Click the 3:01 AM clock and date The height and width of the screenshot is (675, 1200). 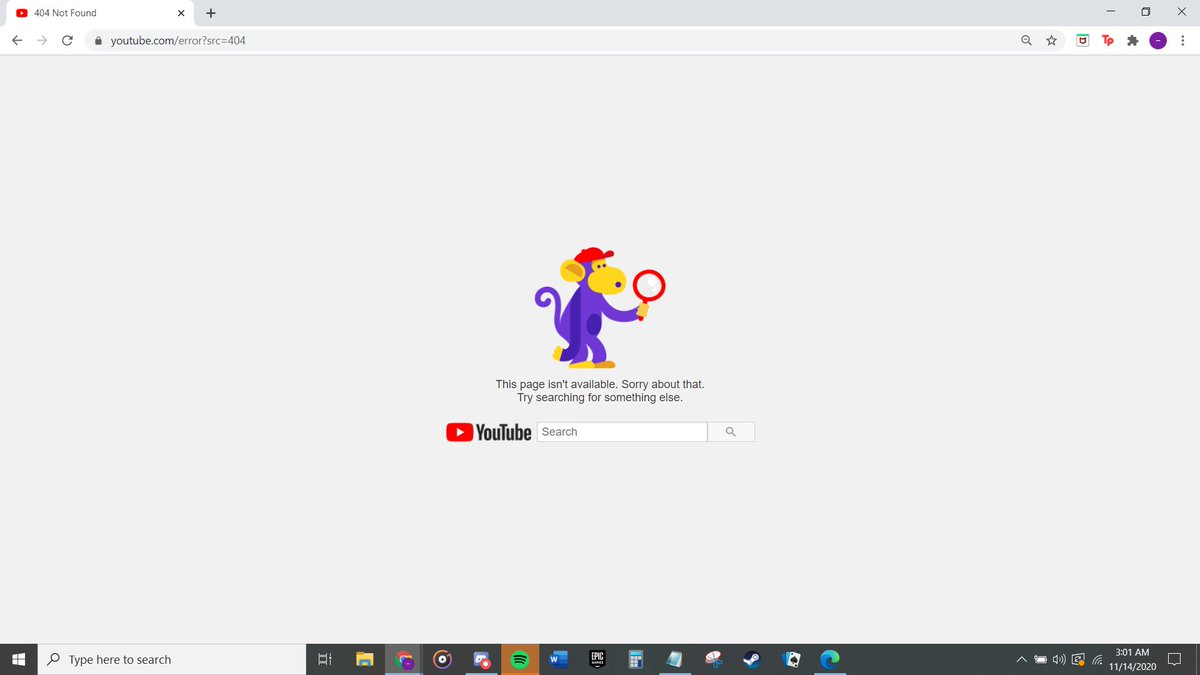click(1132, 659)
